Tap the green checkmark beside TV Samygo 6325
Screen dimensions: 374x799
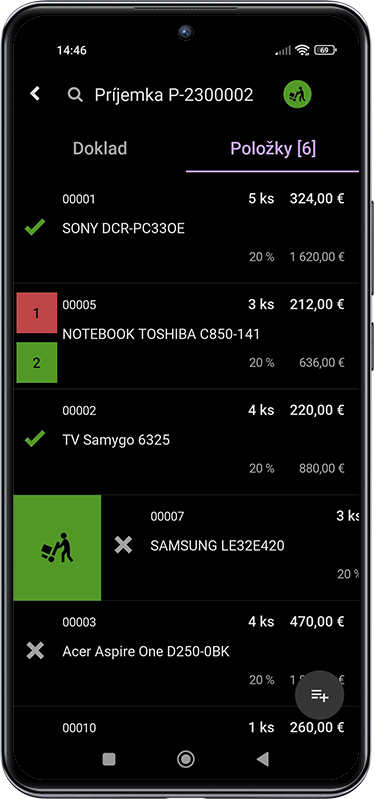pyautogui.click(x=35, y=438)
